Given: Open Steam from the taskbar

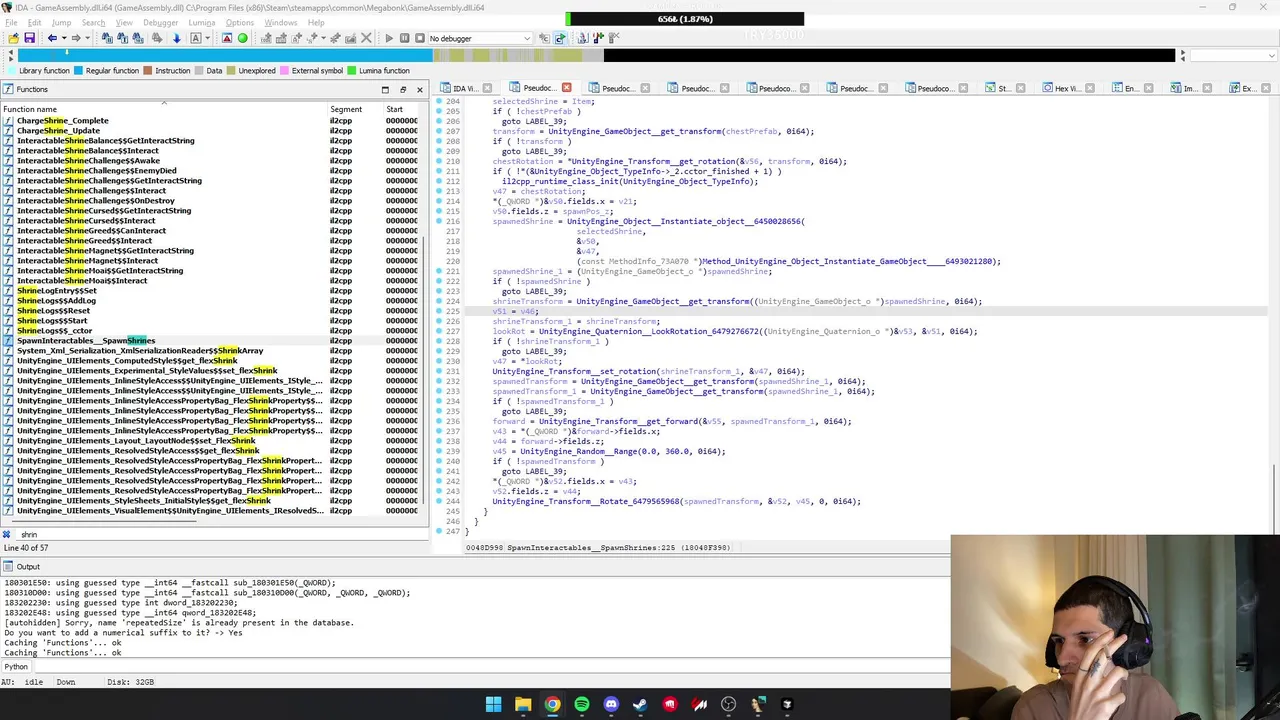Looking at the screenshot, I should (640, 704).
